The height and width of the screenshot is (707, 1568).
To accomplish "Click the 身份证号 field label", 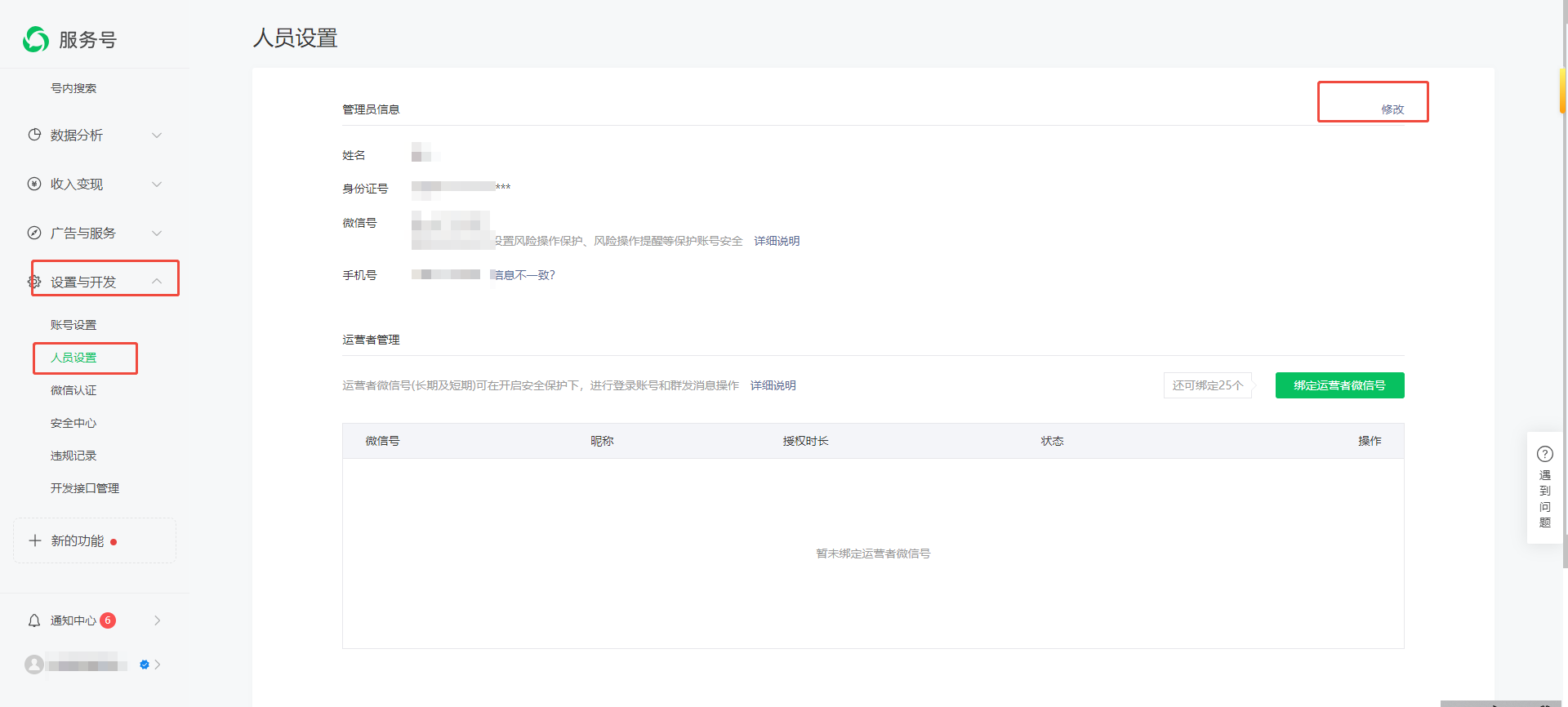I will click(x=365, y=189).
